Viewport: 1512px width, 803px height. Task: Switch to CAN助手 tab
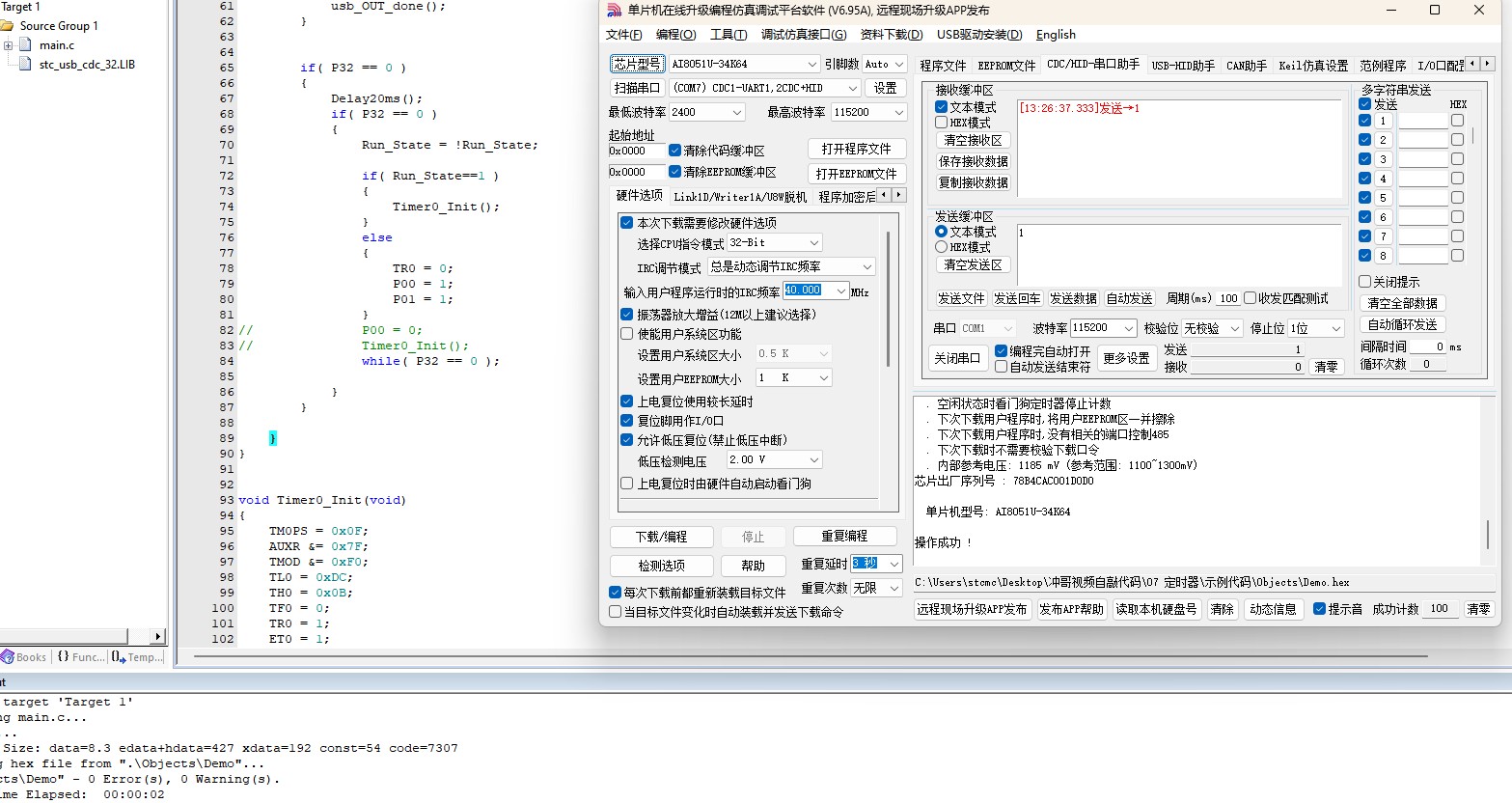pos(1247,66)
